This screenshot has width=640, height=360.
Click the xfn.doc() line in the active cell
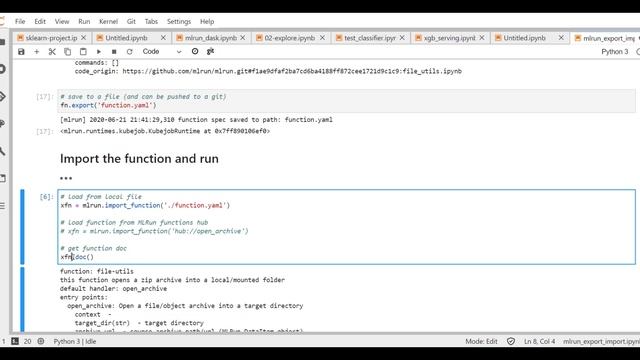[77, 257]
